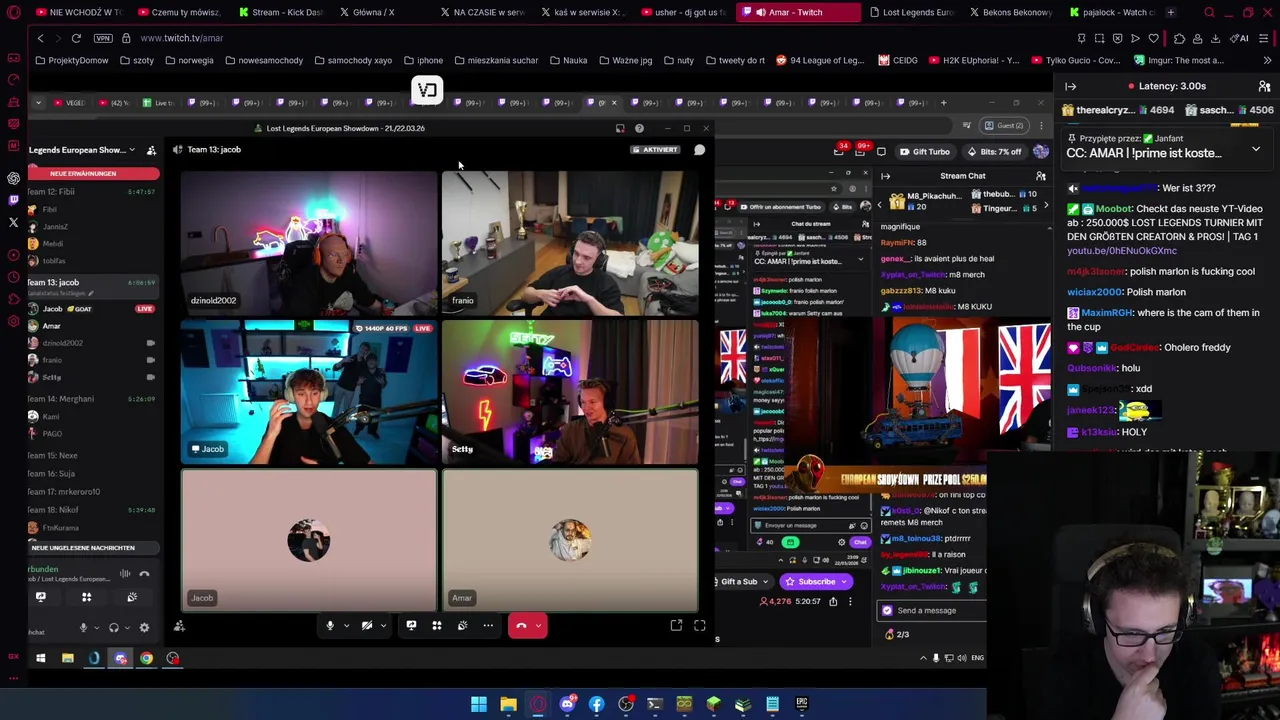The height and width of the screenshot is (720, 1280).
Task: Expand input device arrow in user panel
Action: click(97, 628)
